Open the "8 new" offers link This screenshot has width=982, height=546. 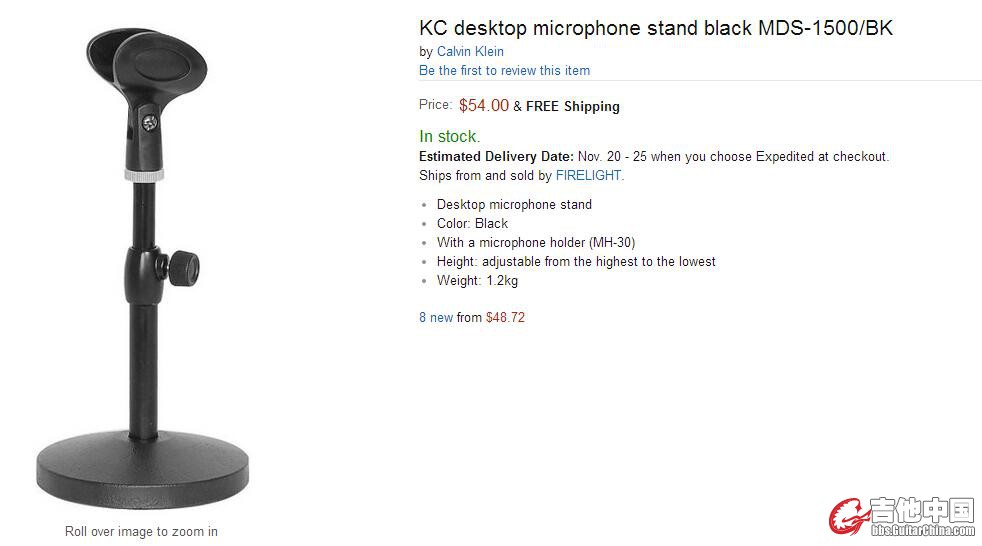(436, 317)
